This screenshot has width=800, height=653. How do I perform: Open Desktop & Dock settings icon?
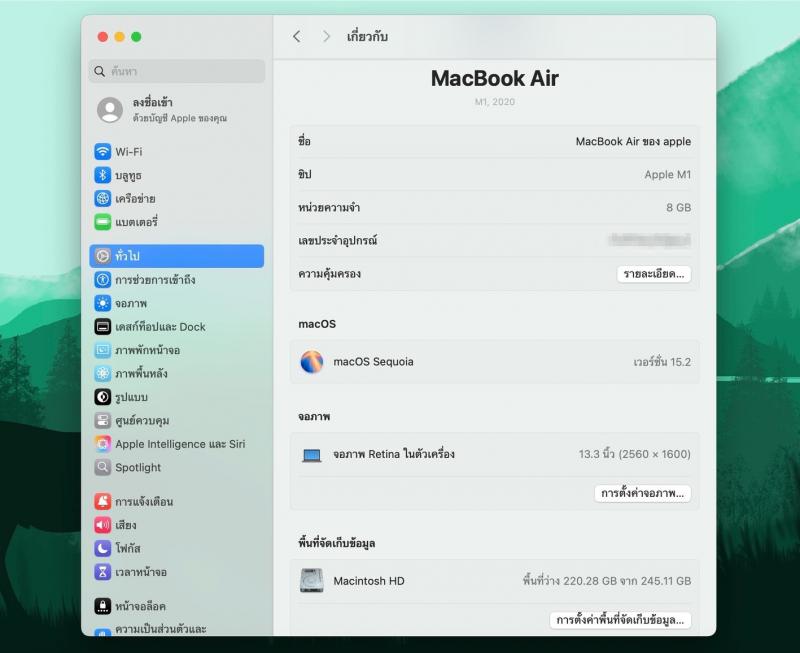tap(102, 327)
